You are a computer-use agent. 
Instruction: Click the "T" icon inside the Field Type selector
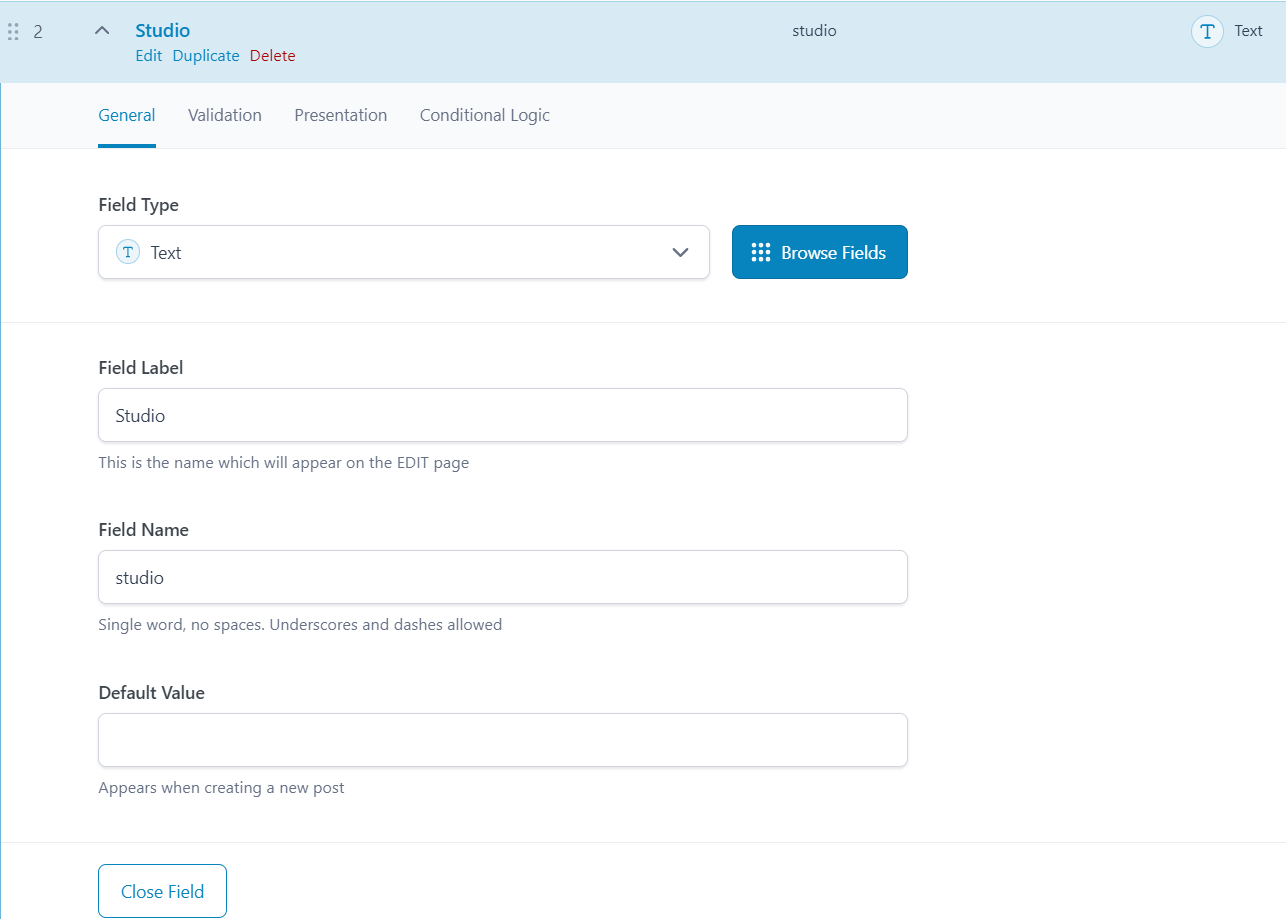[127, 252]
